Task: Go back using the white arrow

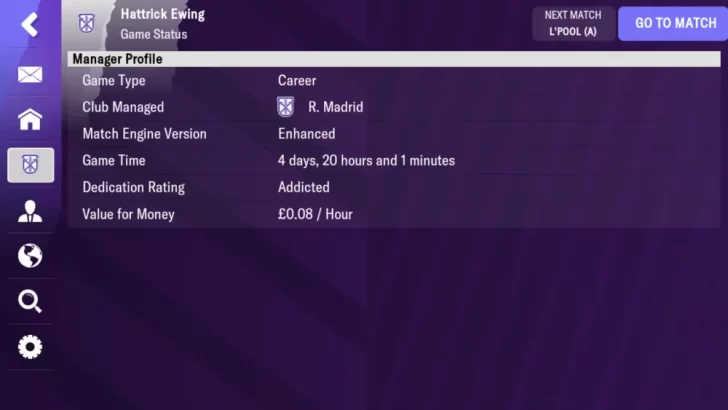Action: point(30,25)
